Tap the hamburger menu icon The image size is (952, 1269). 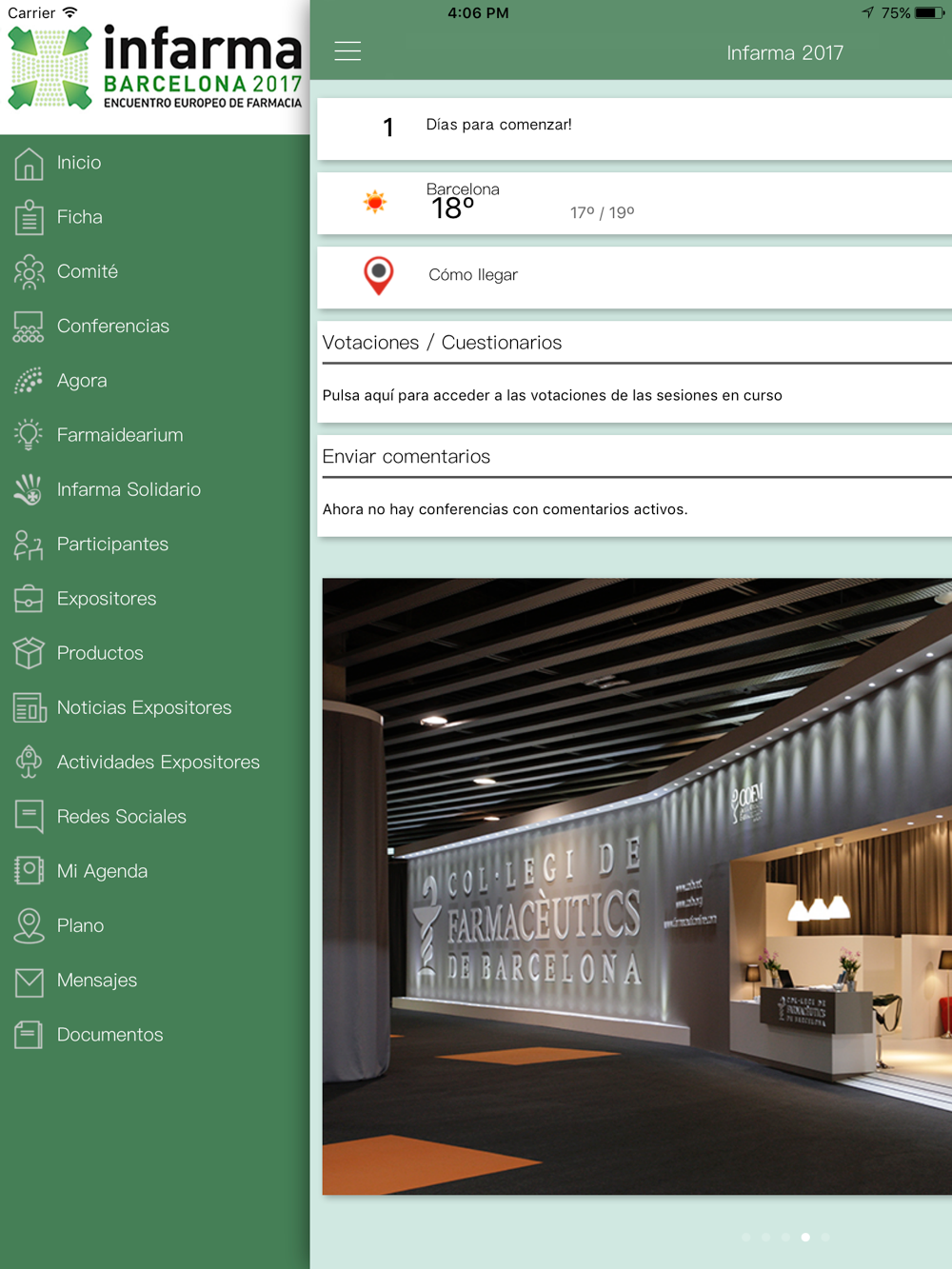pyautogui.click(x=347, y=51)
